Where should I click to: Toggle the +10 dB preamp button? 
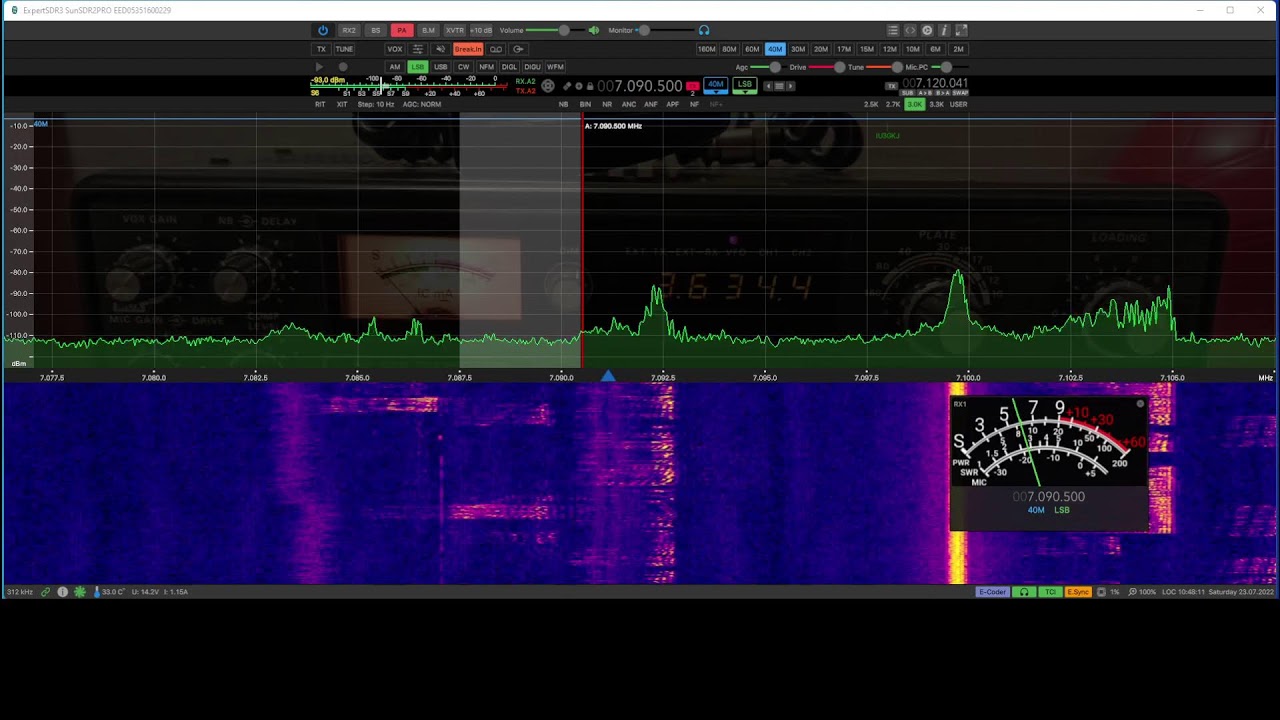(481, 30)
